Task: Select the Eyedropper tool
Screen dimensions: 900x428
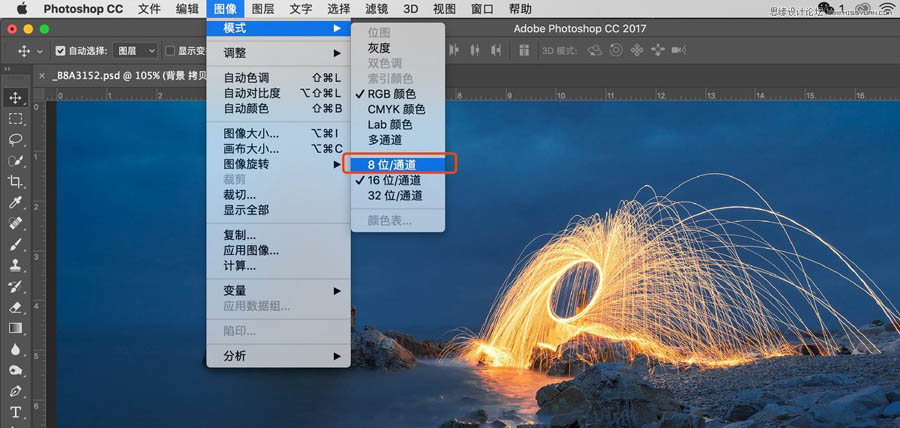Action: 15,203
